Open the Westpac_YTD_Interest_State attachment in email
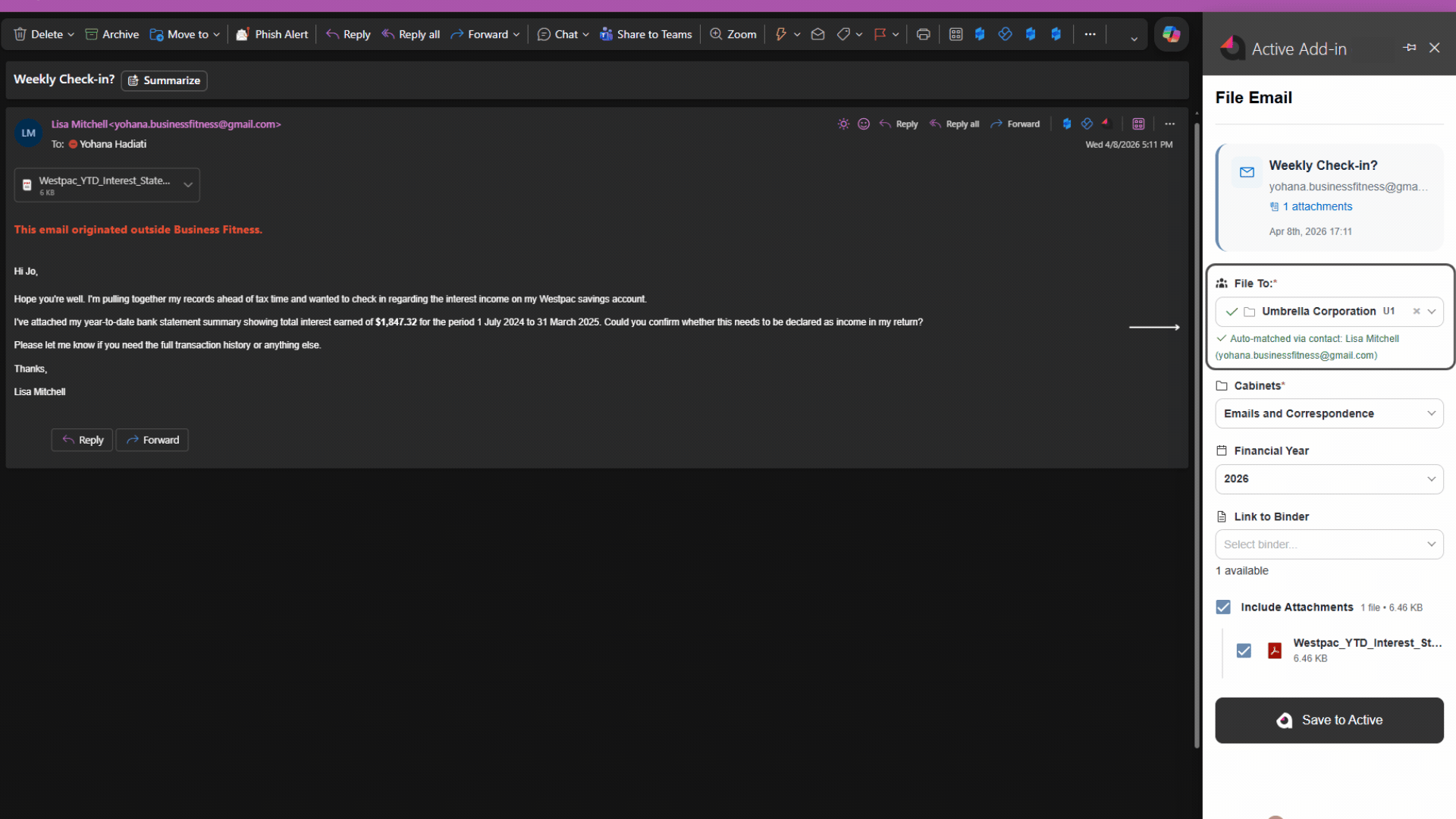This screenshot has width=1456, height=819. coord(97,185)
